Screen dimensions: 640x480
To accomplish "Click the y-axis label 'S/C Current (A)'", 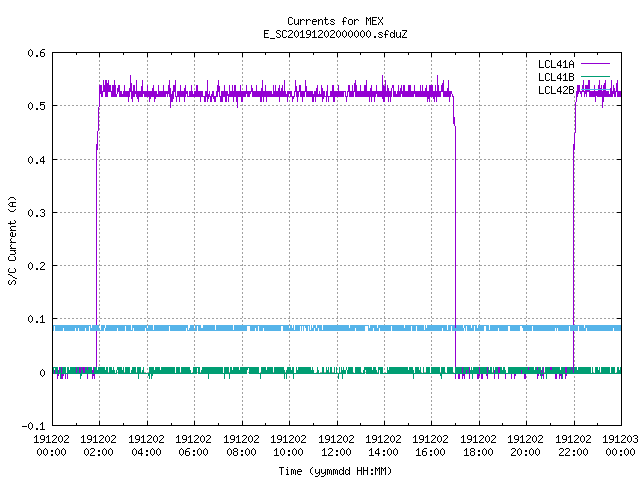I will (13, 240).
